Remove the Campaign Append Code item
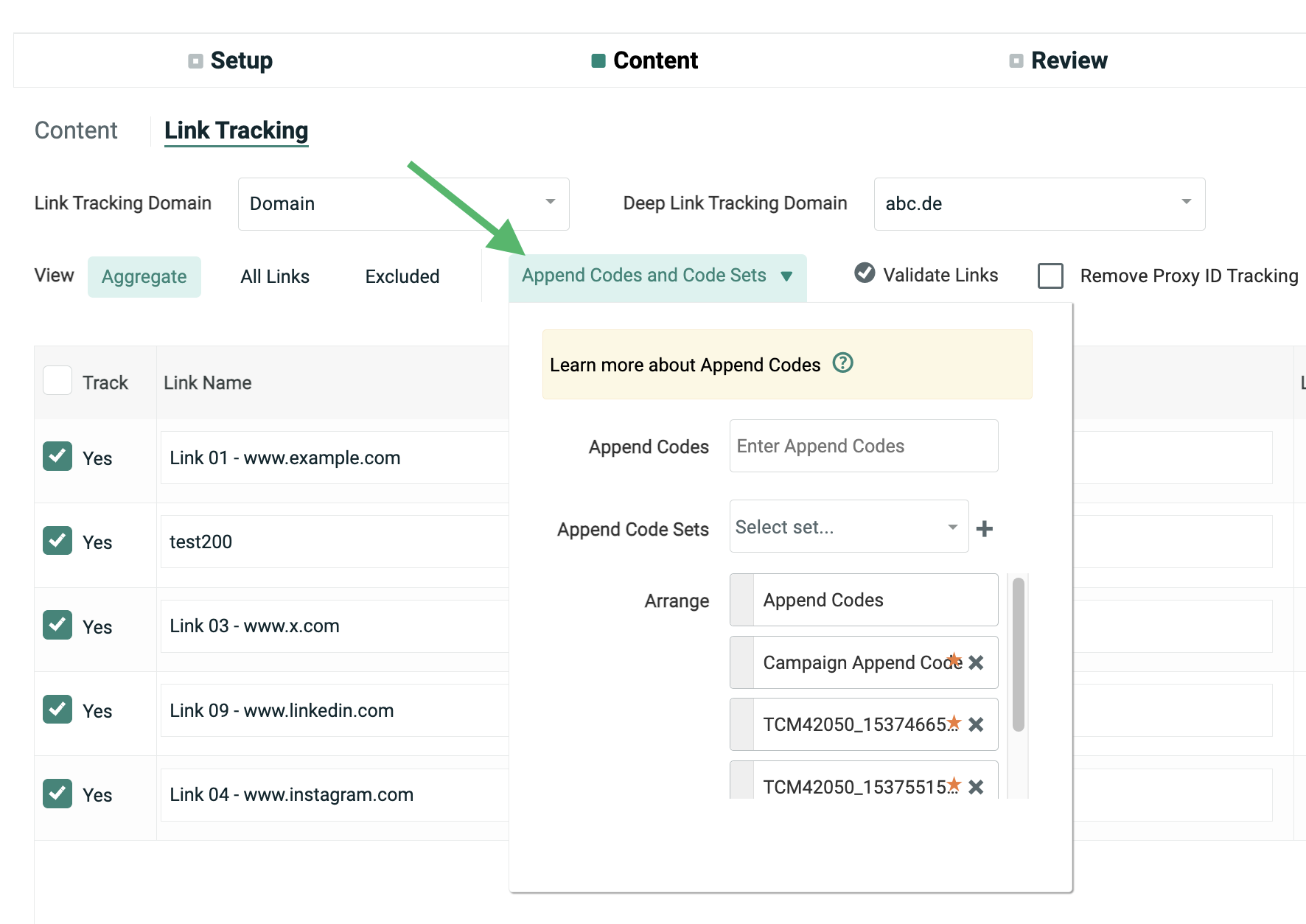 click(977, 662)
